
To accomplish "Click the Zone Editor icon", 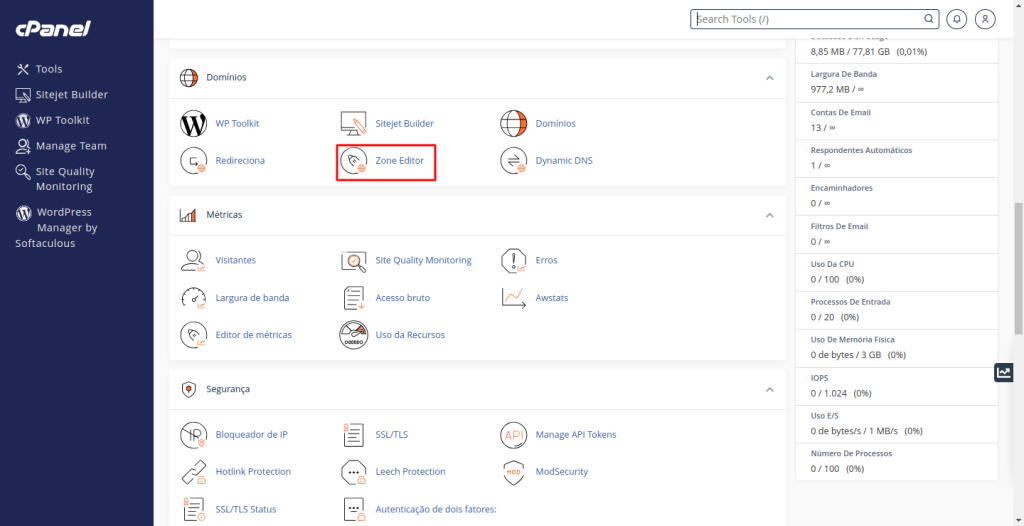I will pyautogui.click(x=353, y=161).
